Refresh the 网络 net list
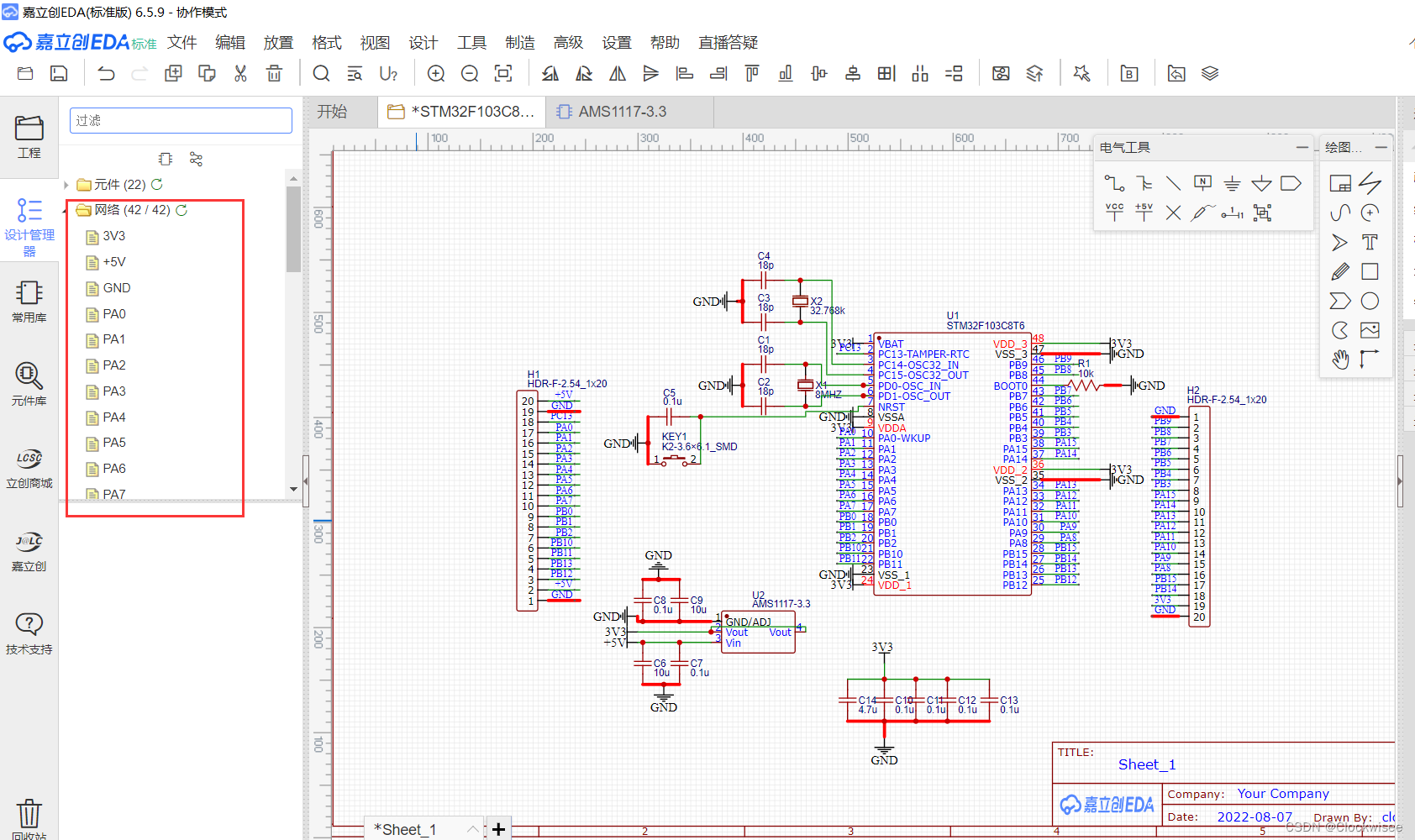 point(181,210)
